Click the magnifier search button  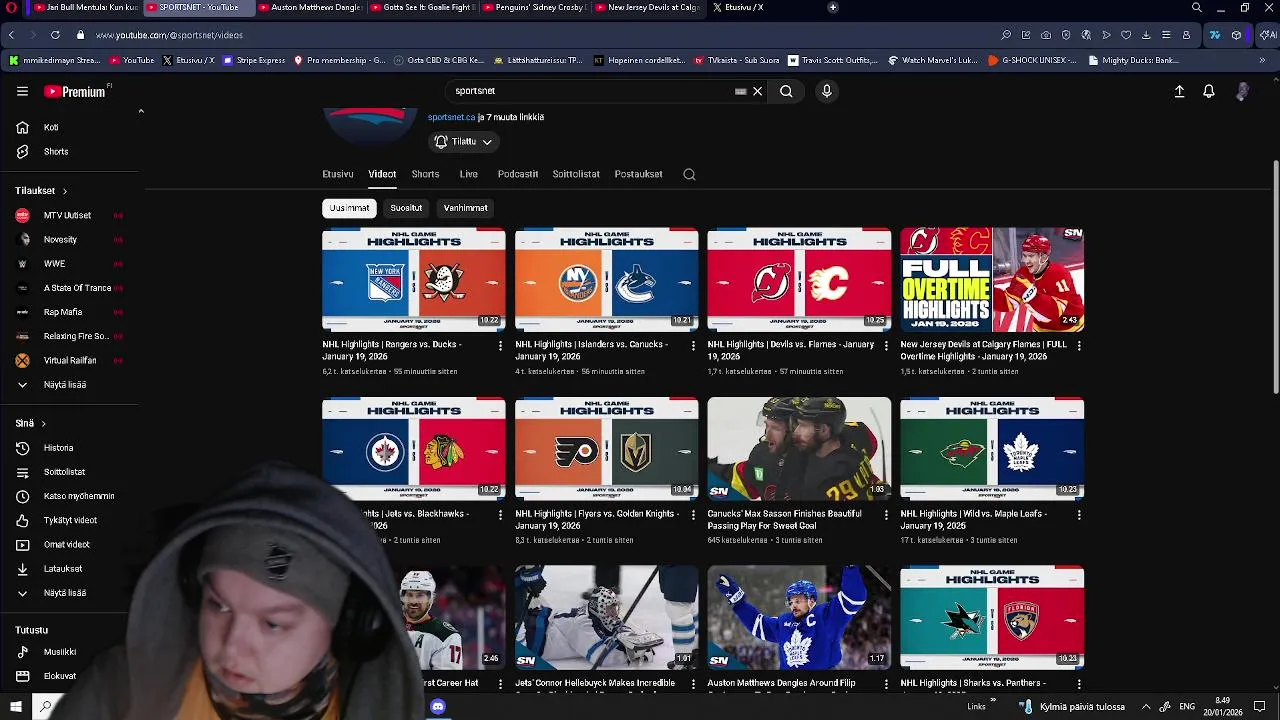[786, 91]
